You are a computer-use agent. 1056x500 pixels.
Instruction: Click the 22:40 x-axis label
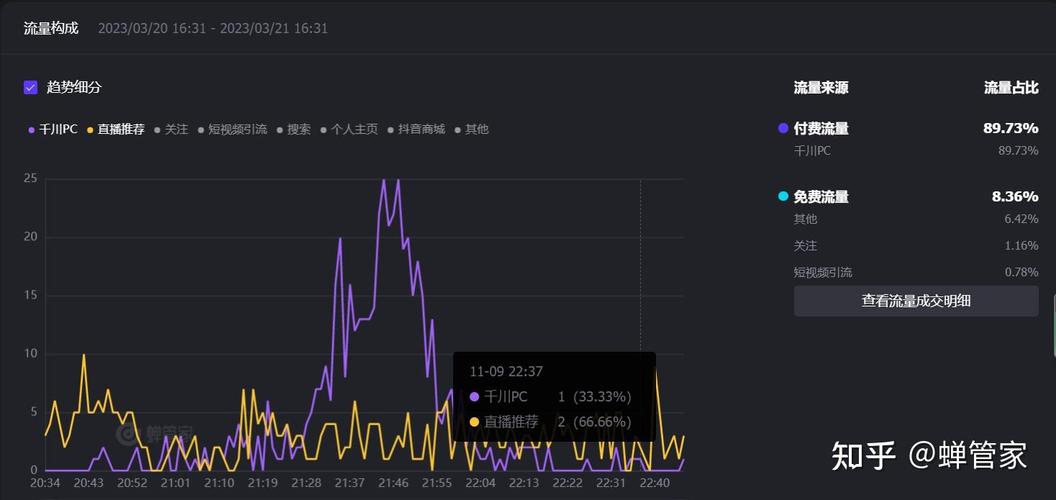654,483
